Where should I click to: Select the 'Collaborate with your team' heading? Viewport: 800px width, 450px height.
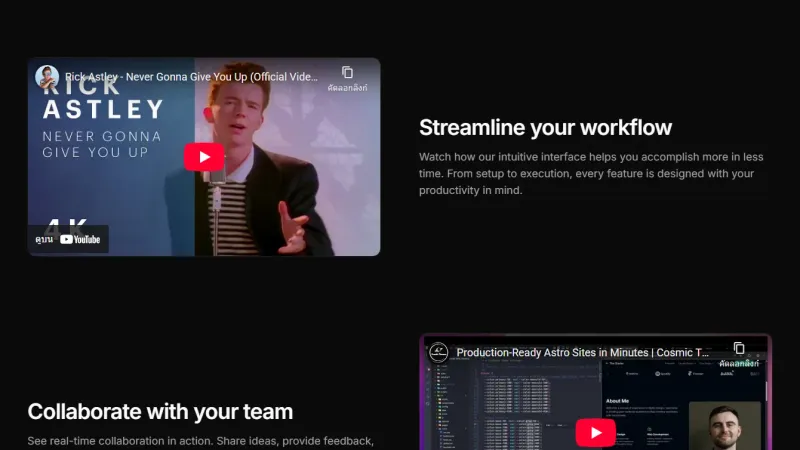(x=160, y=412)
